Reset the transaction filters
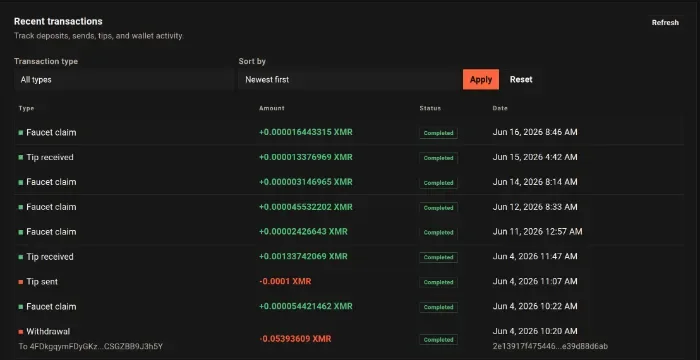700x360 pixels. (x=521, y=80)
